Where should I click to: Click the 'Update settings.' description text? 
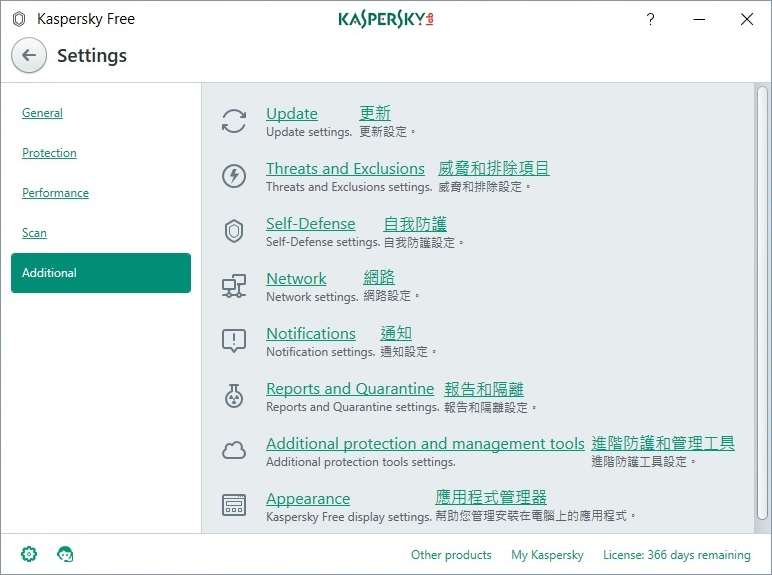pyautogui.click(x=309, y=132)
